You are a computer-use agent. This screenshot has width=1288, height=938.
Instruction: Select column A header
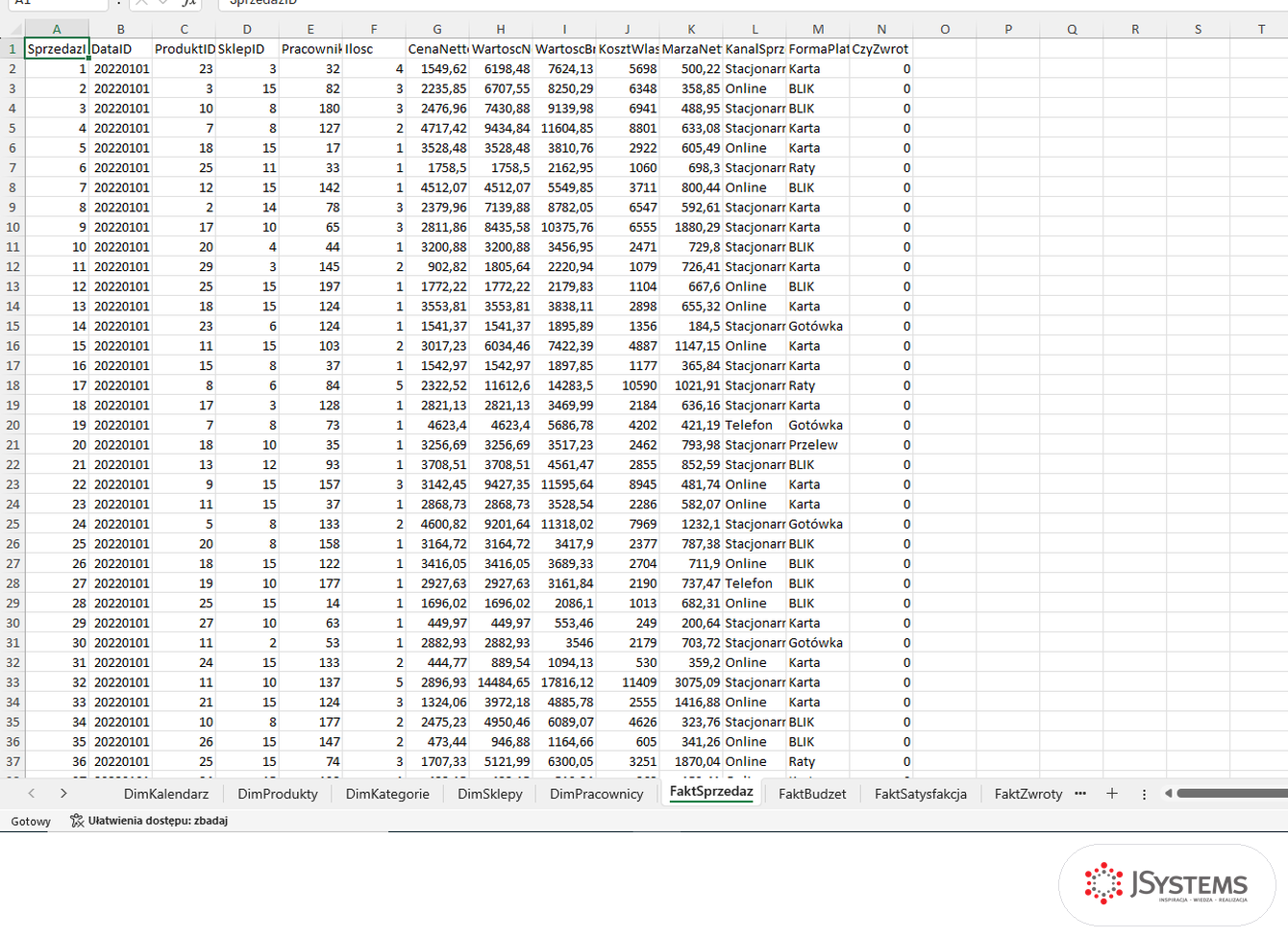57,29
